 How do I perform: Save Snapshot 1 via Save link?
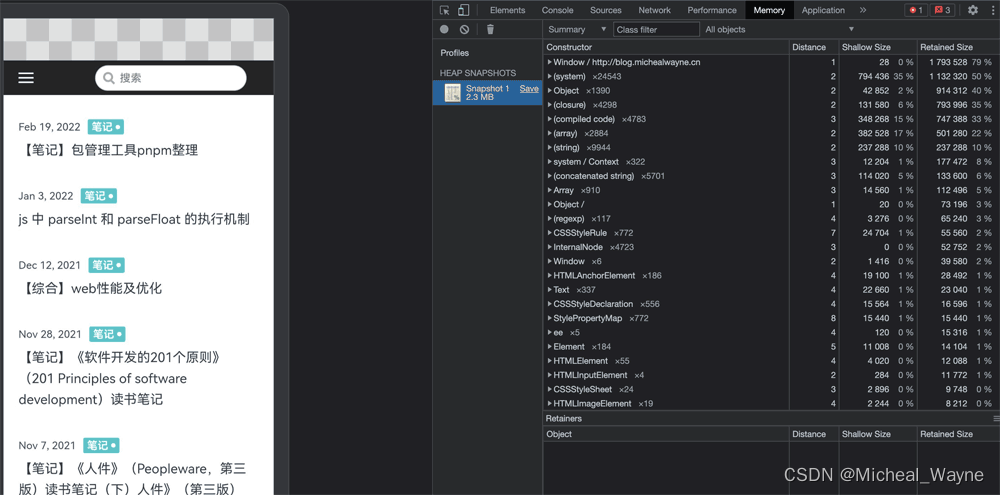529,89
